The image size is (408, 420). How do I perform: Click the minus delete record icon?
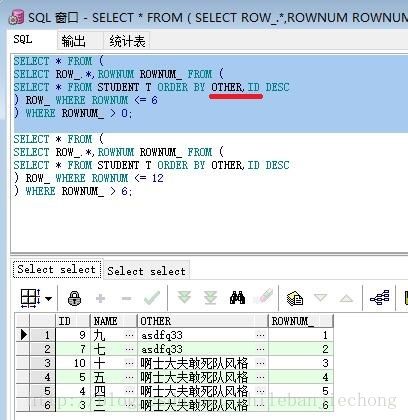(x=126, y=298)
